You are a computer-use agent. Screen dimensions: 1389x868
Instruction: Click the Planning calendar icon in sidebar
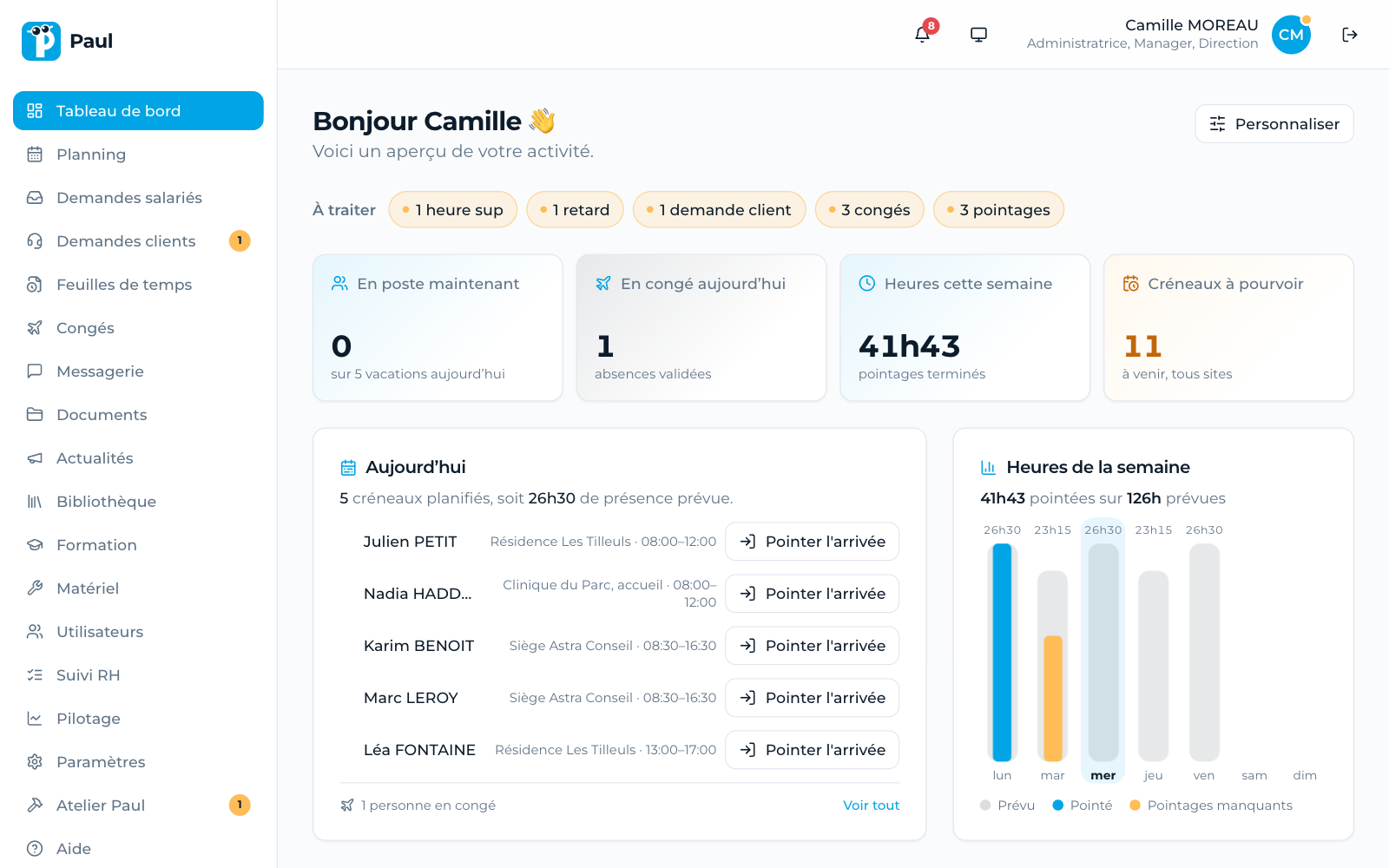(x=35, y=155)
